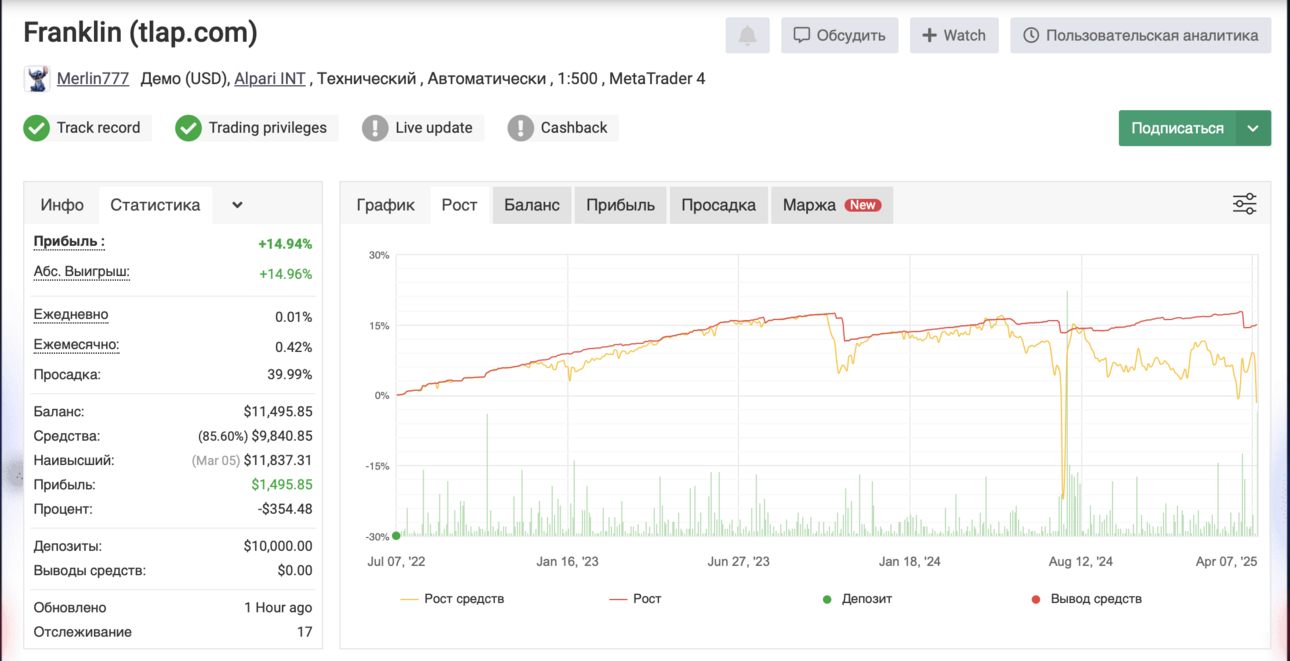Open the Прибыль chart tab

point(620,205)
